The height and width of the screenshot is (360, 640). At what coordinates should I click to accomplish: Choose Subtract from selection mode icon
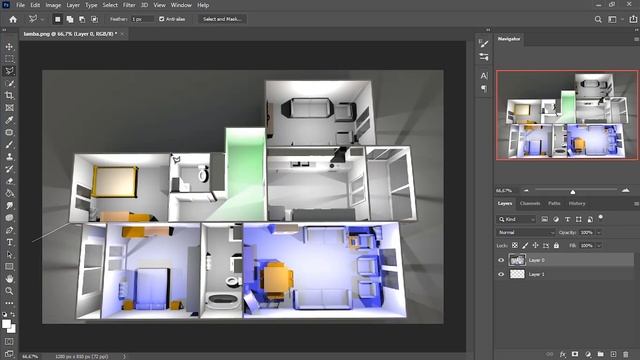82,19
